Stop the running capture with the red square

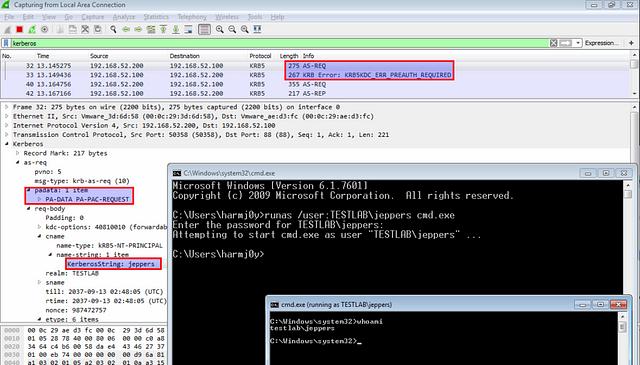(x=19, y=29)
